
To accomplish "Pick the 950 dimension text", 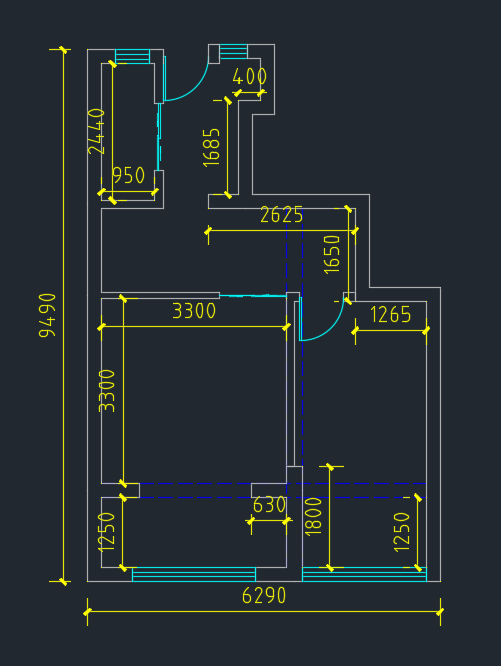I will (129, 175).
